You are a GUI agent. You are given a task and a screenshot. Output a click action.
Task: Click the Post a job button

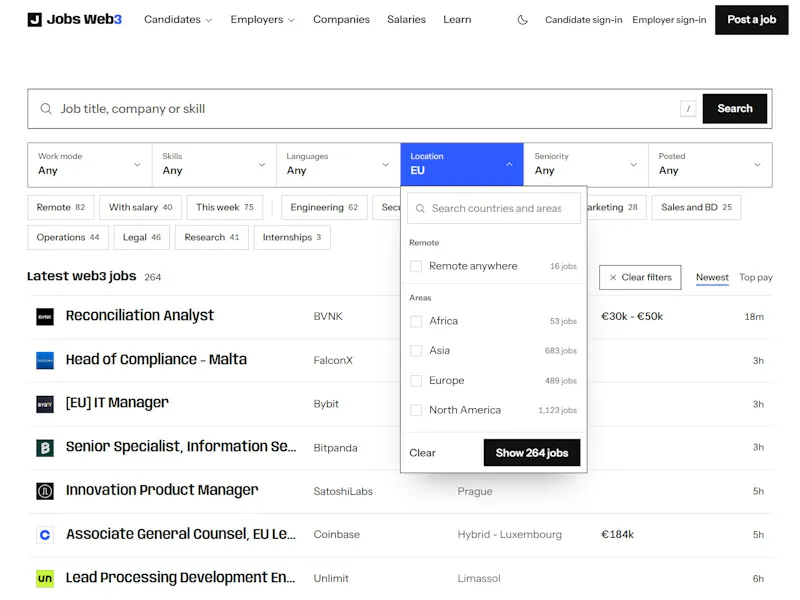[x=752, y=20]
